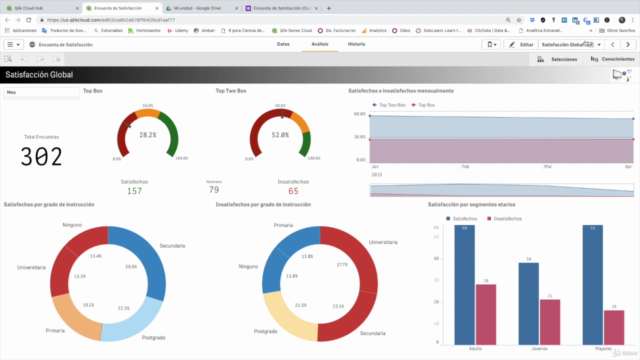
Task: Open the Qlik Sense Cloud bookmark
Action: (292, 31)
